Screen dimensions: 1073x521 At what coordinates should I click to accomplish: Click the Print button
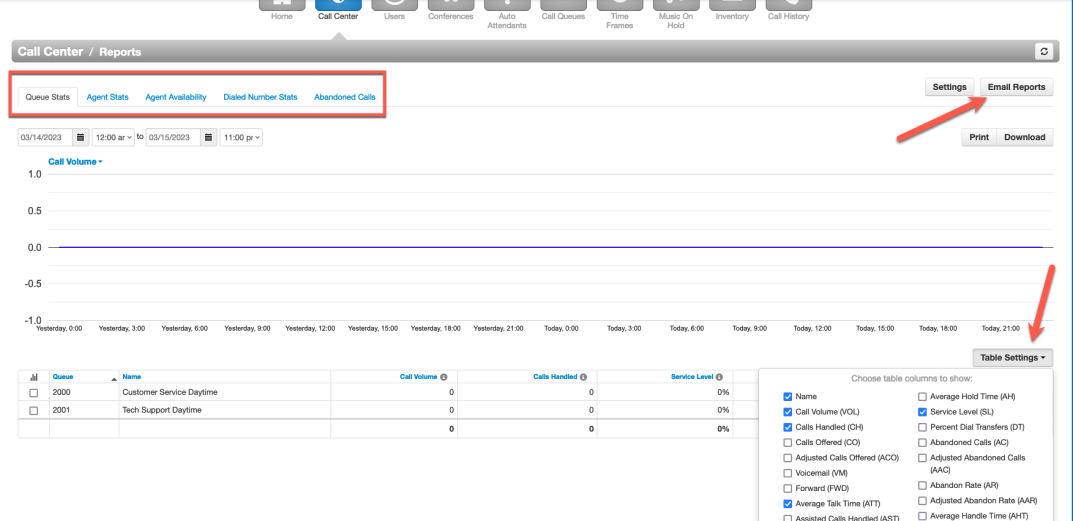(x=979, y=137)
